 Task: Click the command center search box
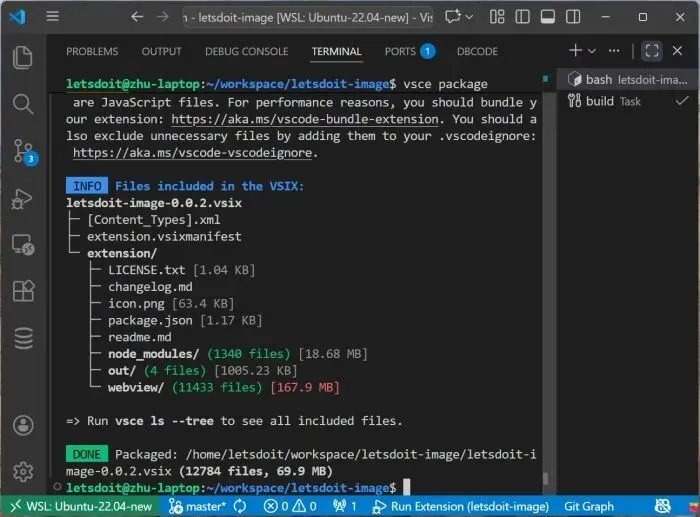308,17
